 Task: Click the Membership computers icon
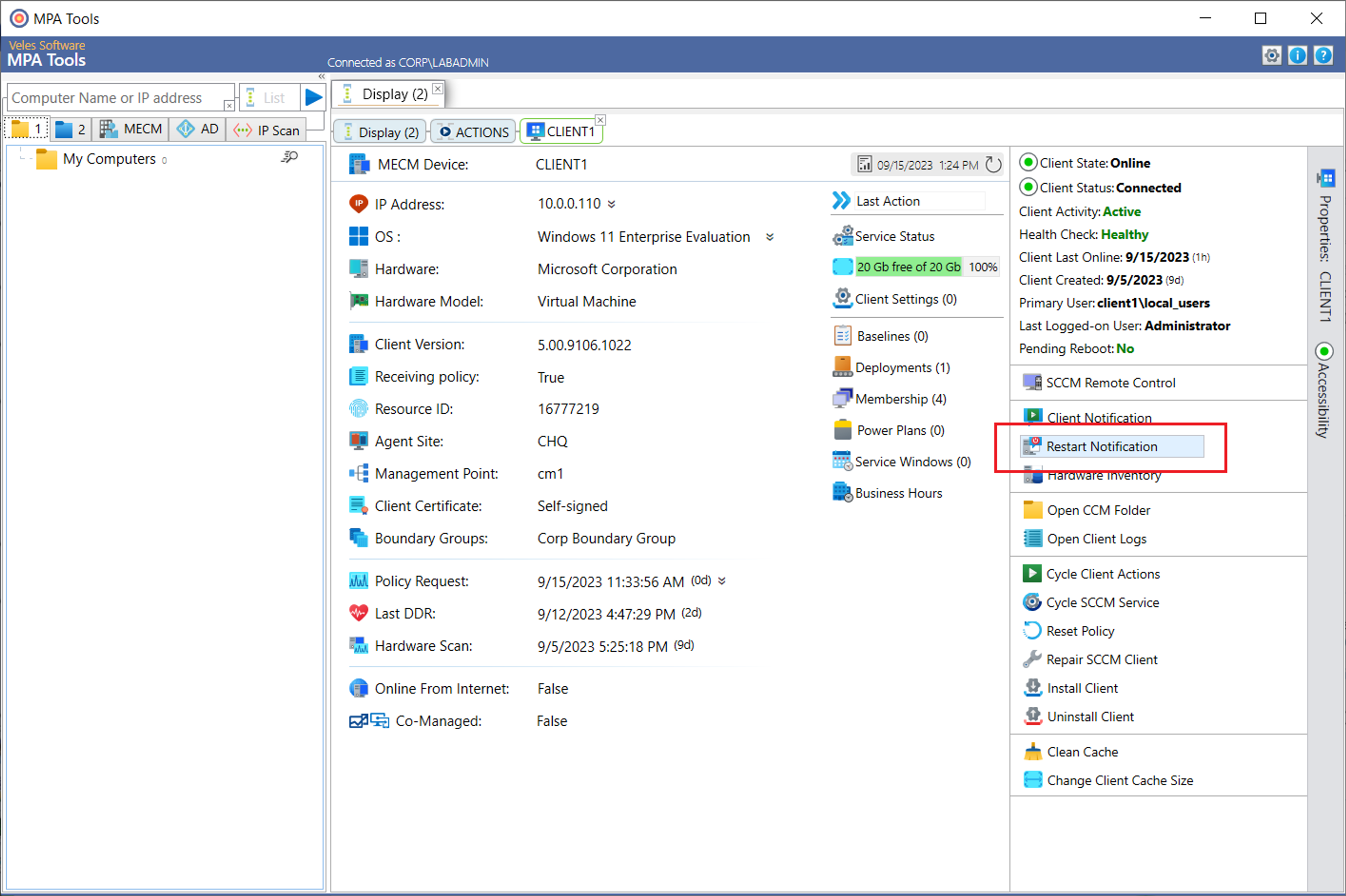tap(843, 398)
